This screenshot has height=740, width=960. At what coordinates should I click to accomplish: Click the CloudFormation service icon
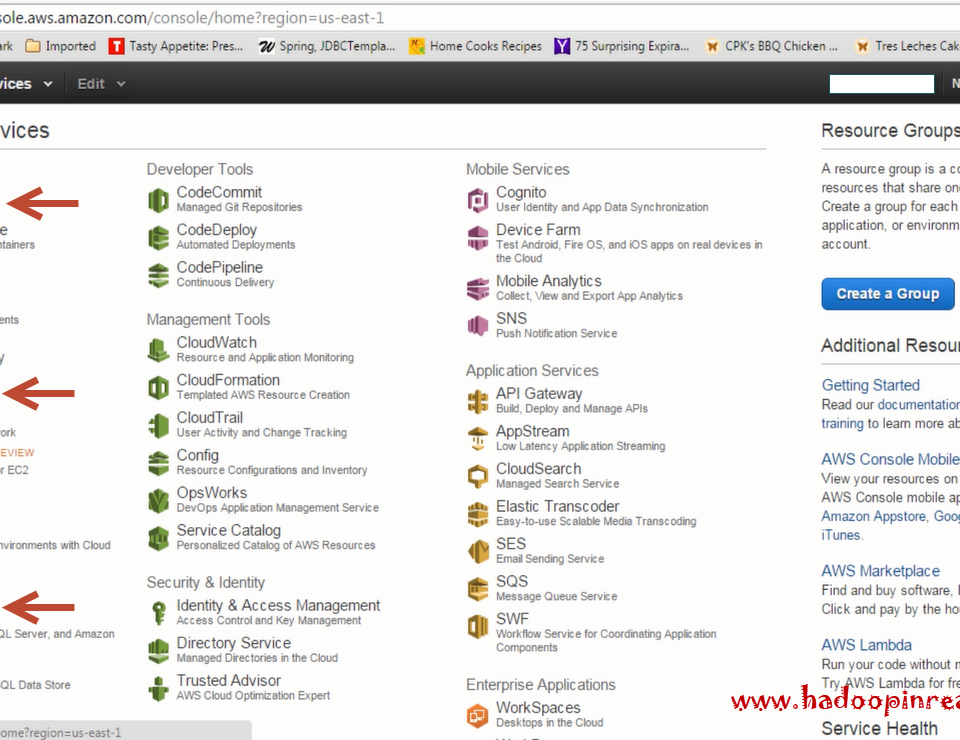(157, 387)
